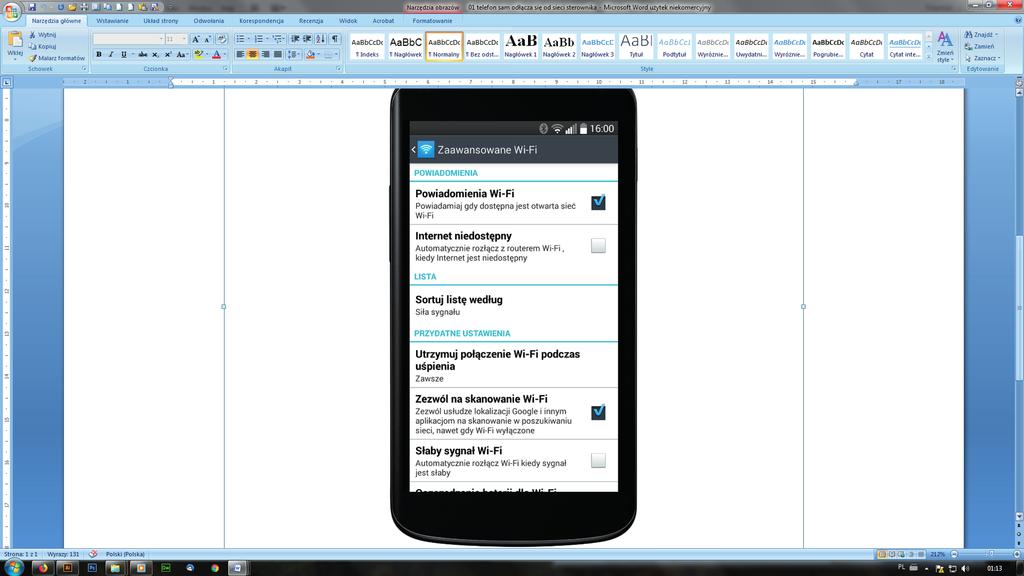Click the volume icon in system tray
The height and width of the screenshot is (576, 1024).
click(x=965, y=568)
